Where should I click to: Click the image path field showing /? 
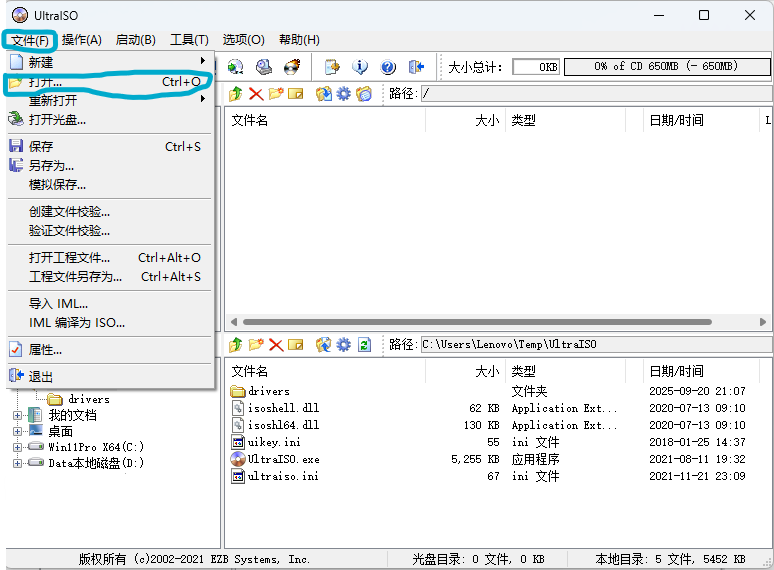point(596,94)
